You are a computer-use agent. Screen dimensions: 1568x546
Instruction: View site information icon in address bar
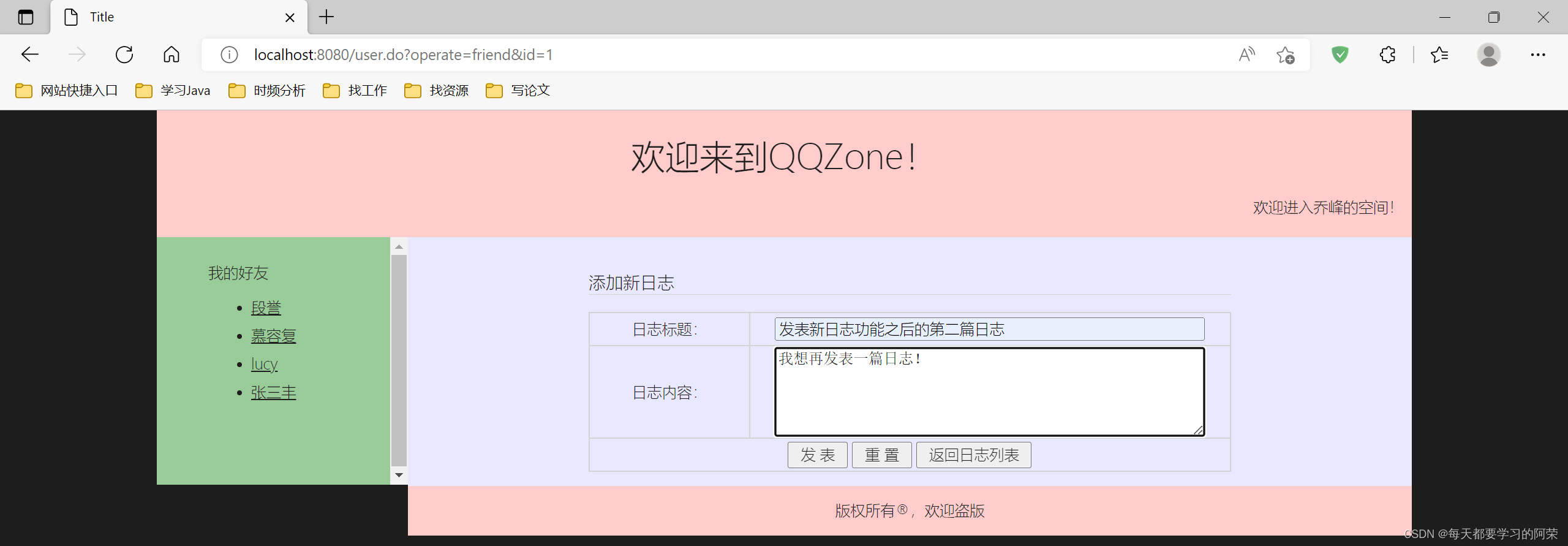click(x=229, y=55)
